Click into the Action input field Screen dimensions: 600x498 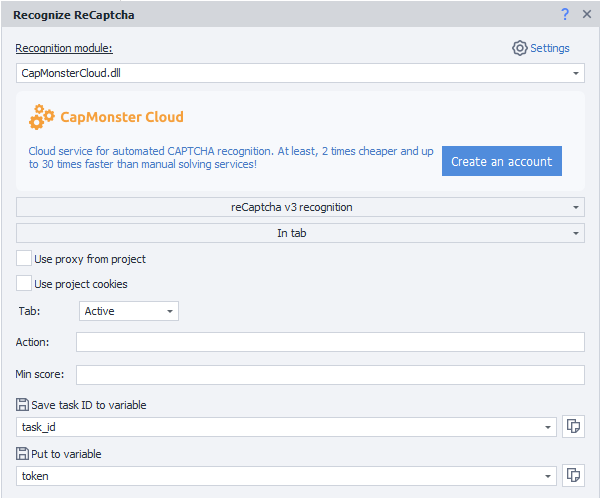point(330,342)
